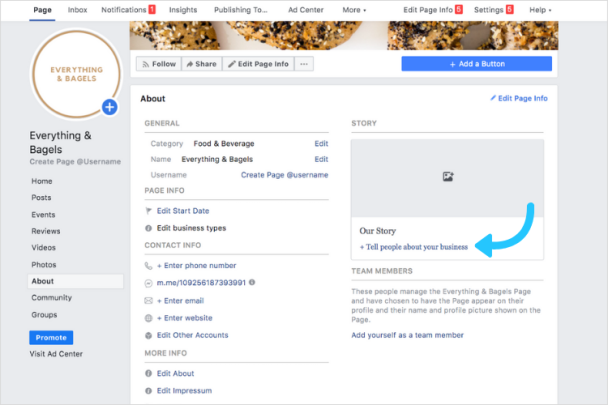Open the Help dropdown menu
Screen dimensions: 608x405
[x=539, y=9]
